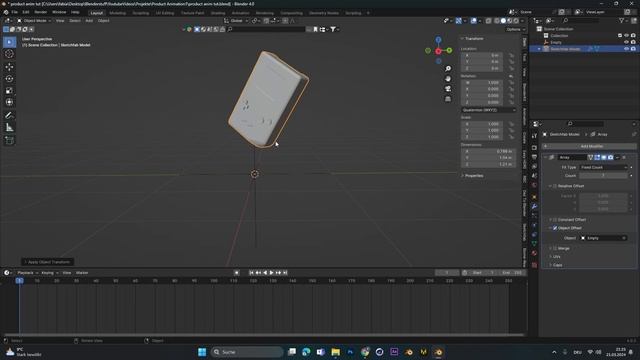Open the Fit Type Fixed Count dropdown
Screen dimensions: 640x360
tap(603, 167)
